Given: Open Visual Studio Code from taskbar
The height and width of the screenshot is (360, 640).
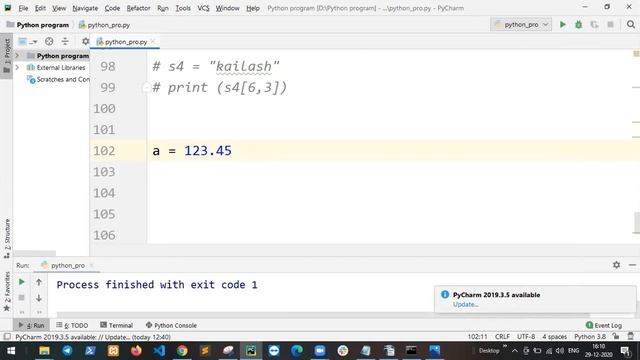Looking at the screenshot, I should pos(159,351).
